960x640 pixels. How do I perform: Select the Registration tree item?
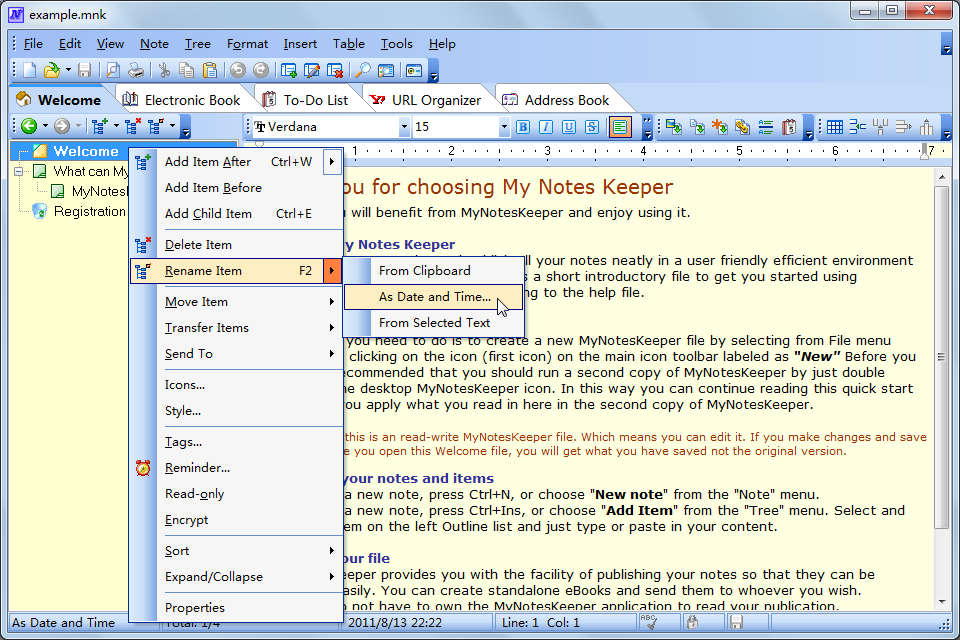tap(89, 211)
